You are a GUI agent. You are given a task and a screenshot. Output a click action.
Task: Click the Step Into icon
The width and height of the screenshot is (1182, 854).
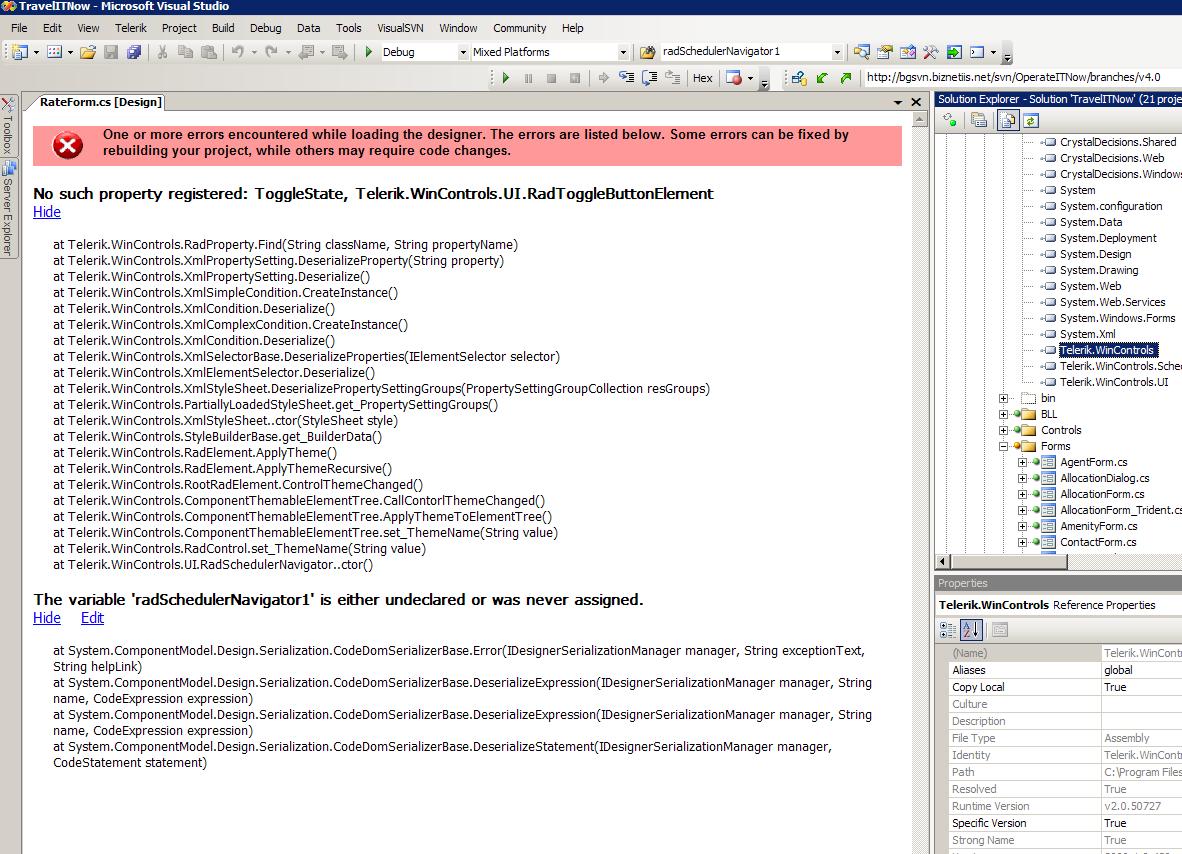(626, 78)
